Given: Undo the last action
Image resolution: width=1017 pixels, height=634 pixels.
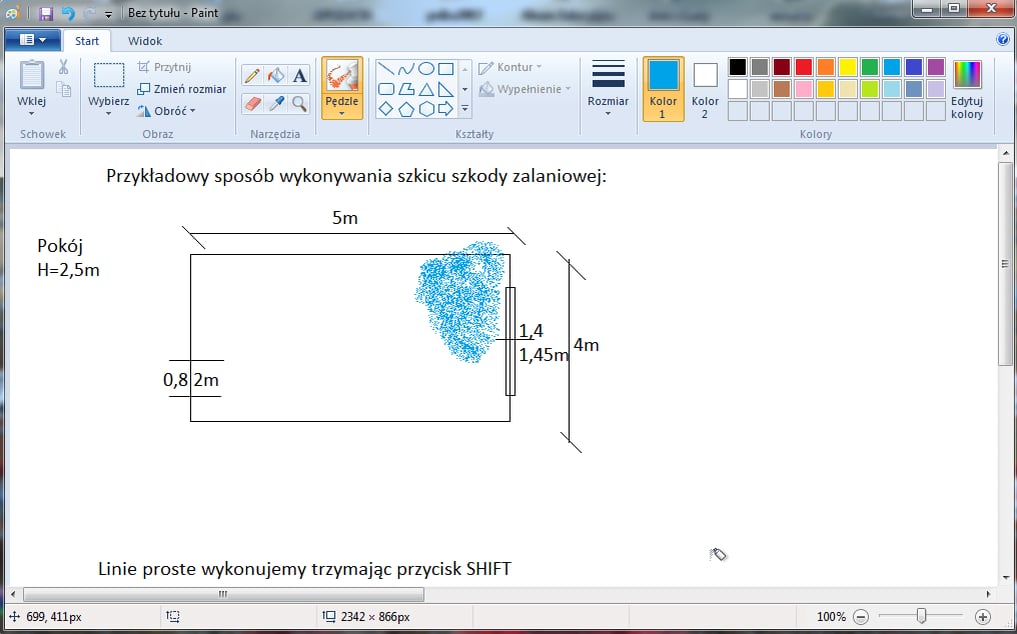Looking at the screenshot, I should [68, 13].
